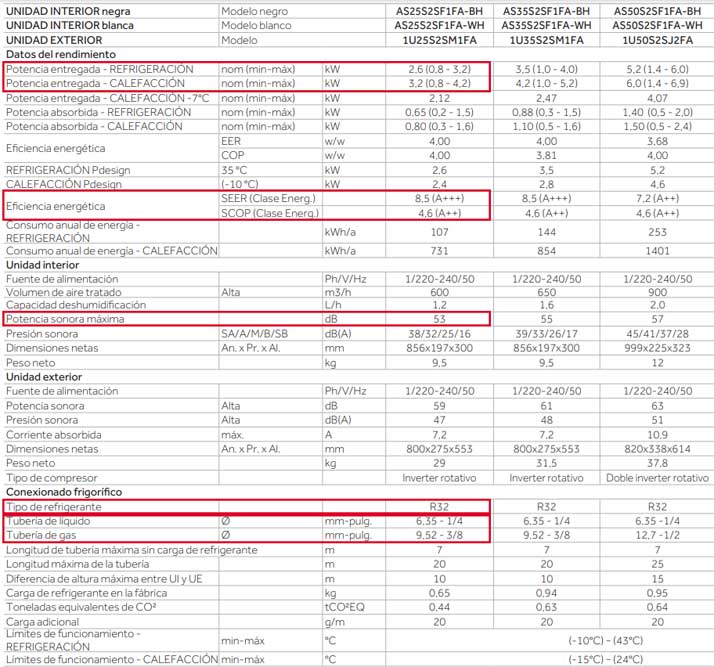Click sound pressure values '45/41/37/28'

click(657, 334)
